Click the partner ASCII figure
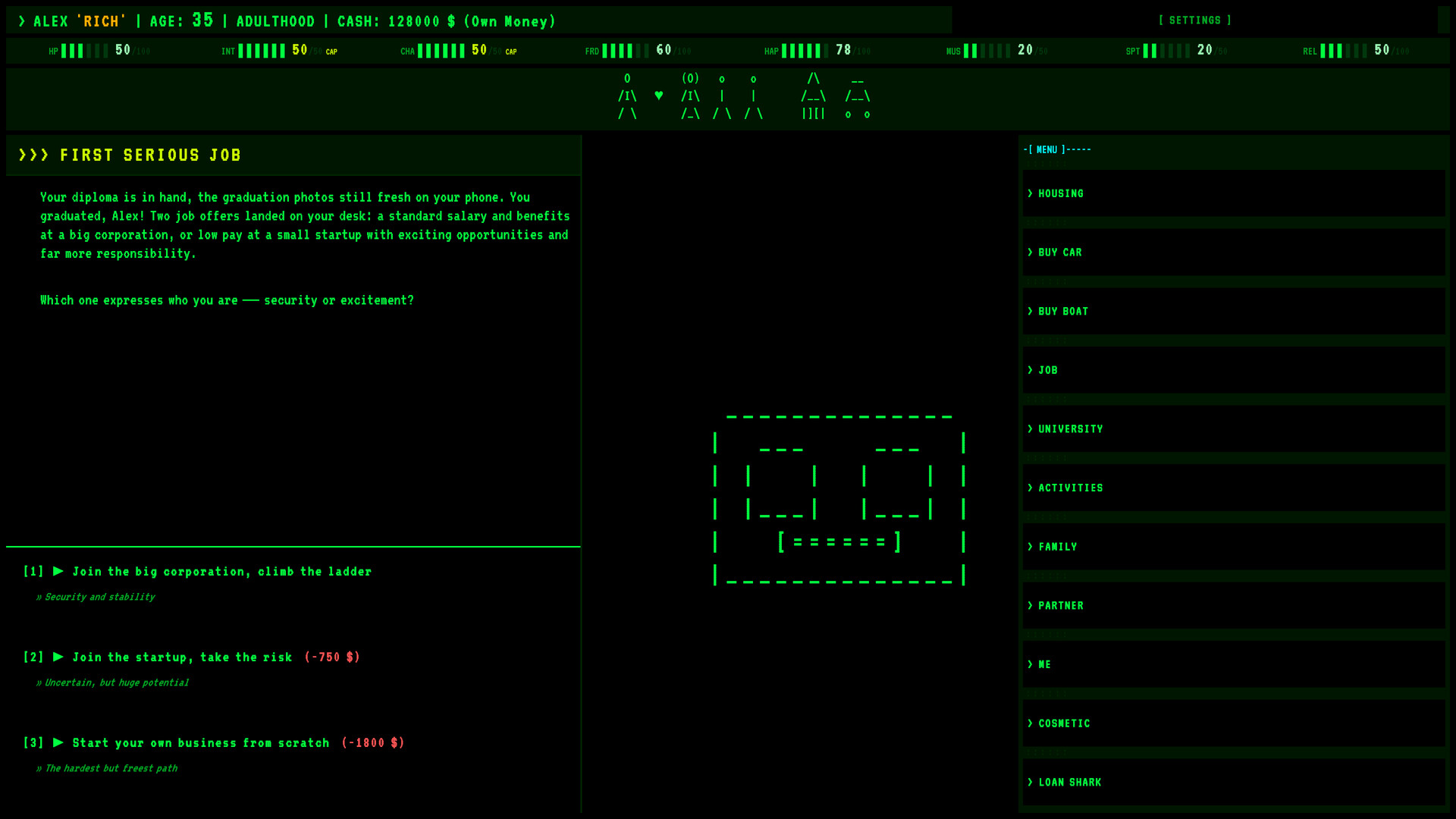Image resolution: width=1456 pixels, height=819 pixels. click(690, 96)
